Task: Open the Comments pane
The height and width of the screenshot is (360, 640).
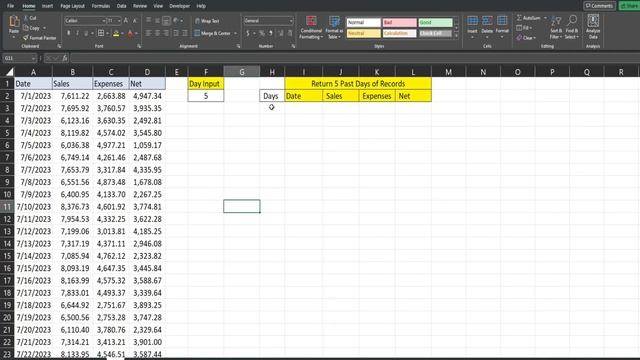Action: [x=599, y=6]
